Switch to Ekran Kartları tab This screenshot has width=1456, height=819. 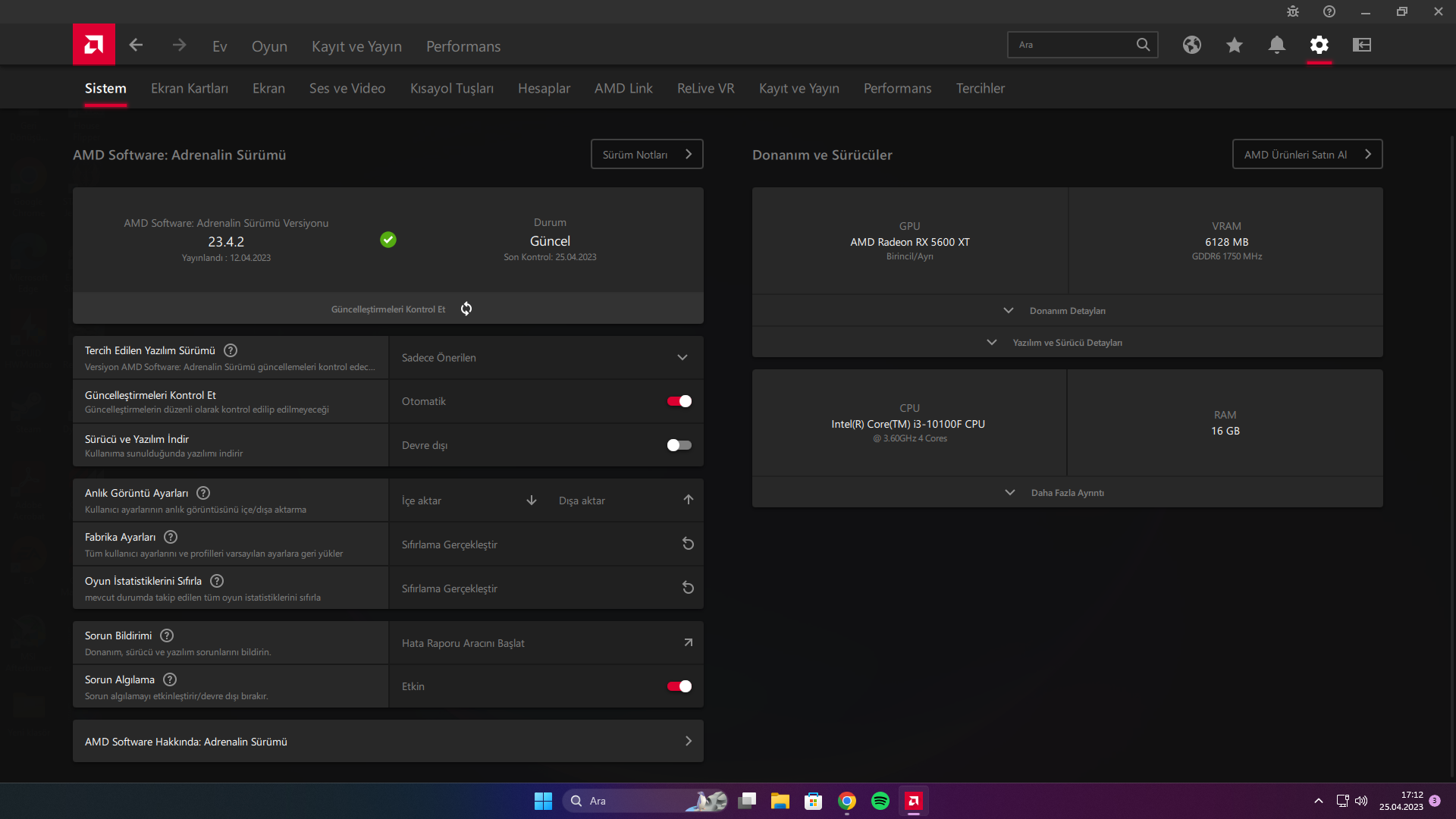(x=190, y=89)
